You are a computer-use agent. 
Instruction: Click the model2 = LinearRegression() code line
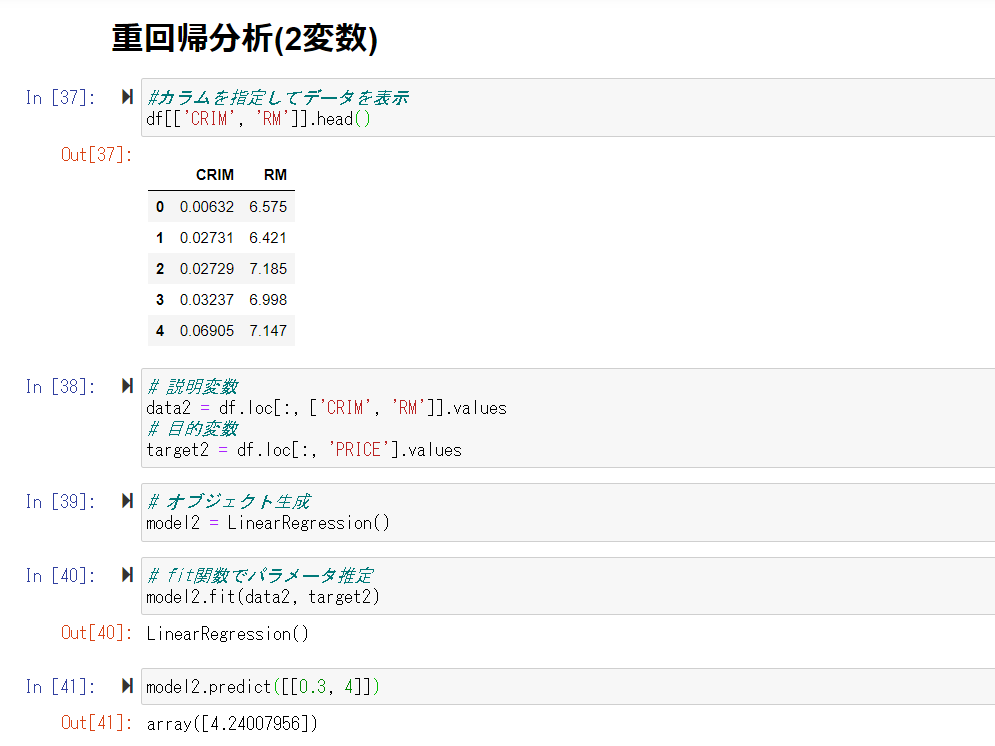pos(268,523)
